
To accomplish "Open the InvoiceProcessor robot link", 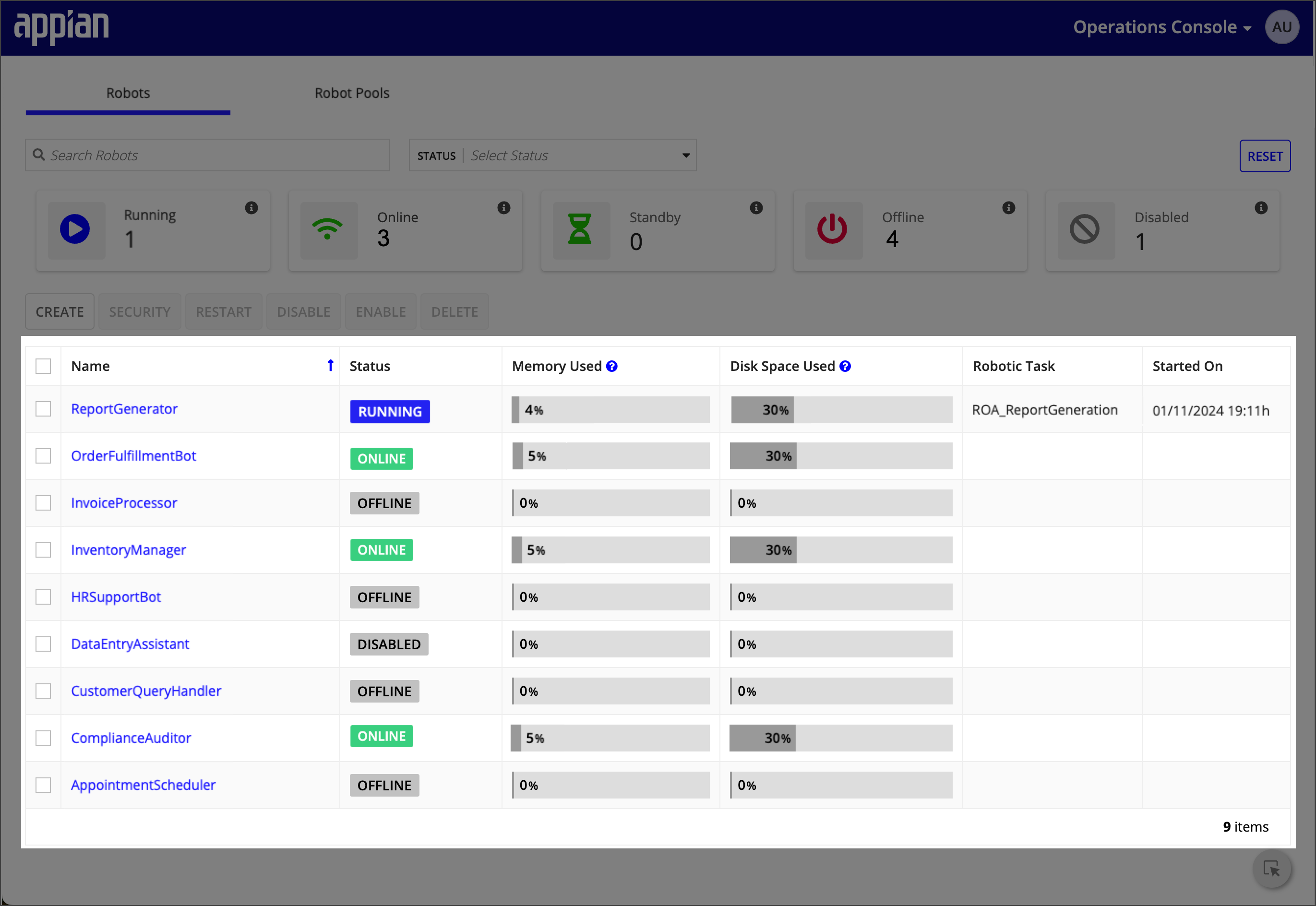I will (x=124, y=503).
